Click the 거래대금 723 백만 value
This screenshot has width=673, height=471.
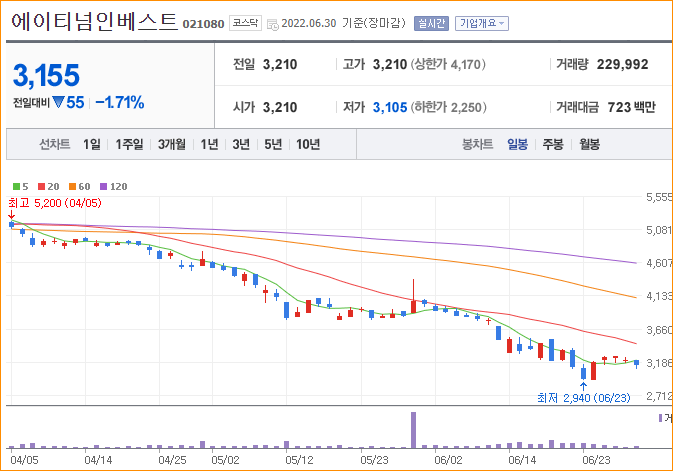click(632, 107)
